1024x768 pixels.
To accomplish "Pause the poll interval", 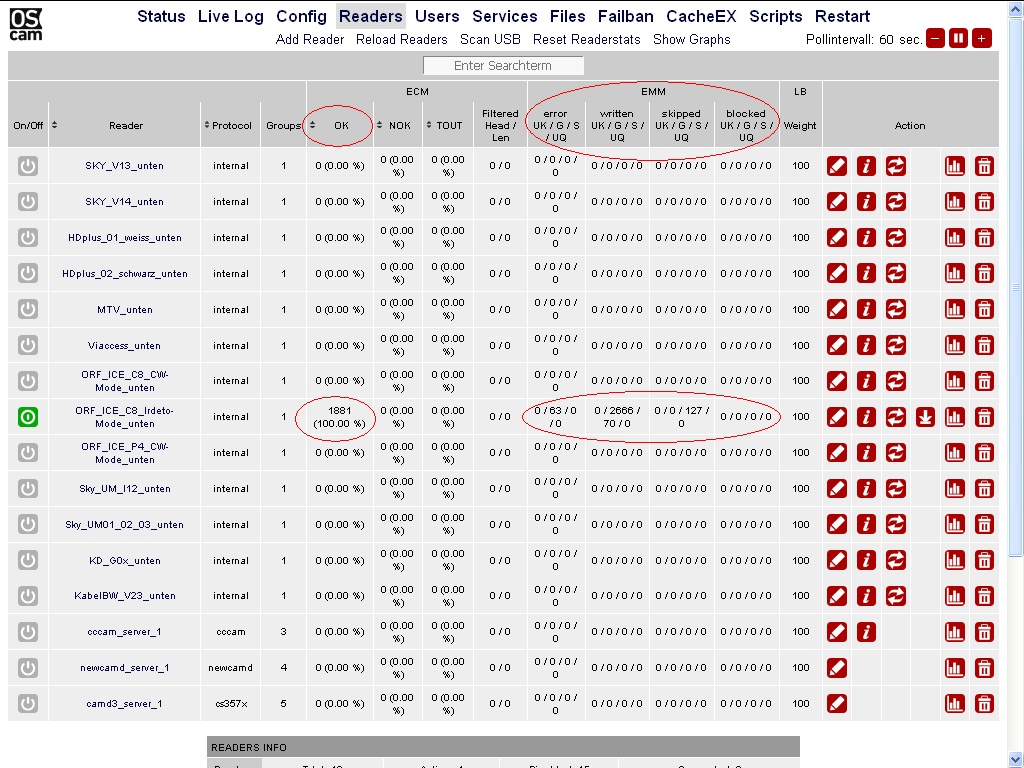I will pyautogui.click(x=958, y=39).
